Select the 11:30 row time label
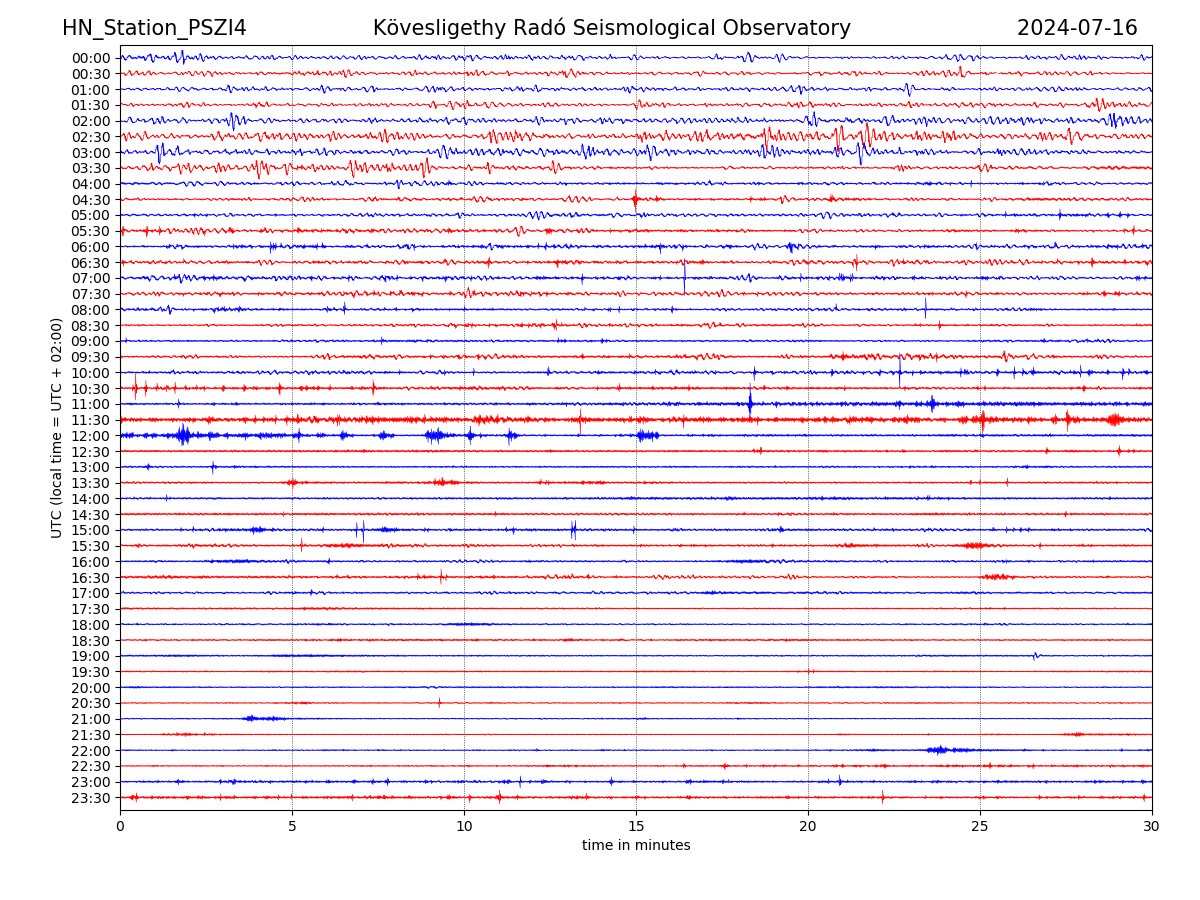Screen dimensions: 1200x900 tap(91, 420)
